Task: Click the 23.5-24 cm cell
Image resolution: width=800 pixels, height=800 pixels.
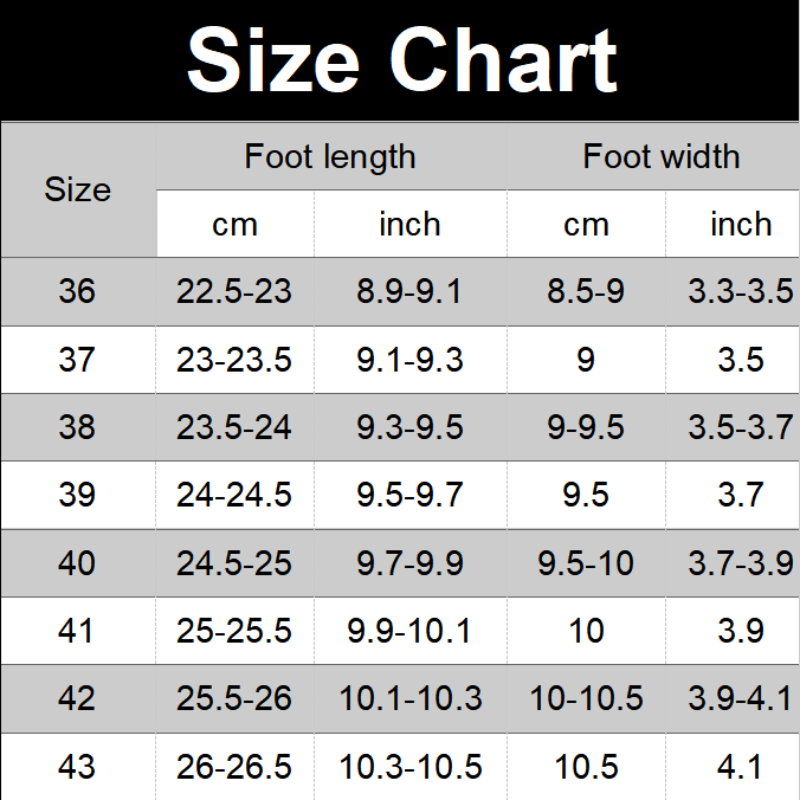Action: pyautogui.click(x=234, y=427)
